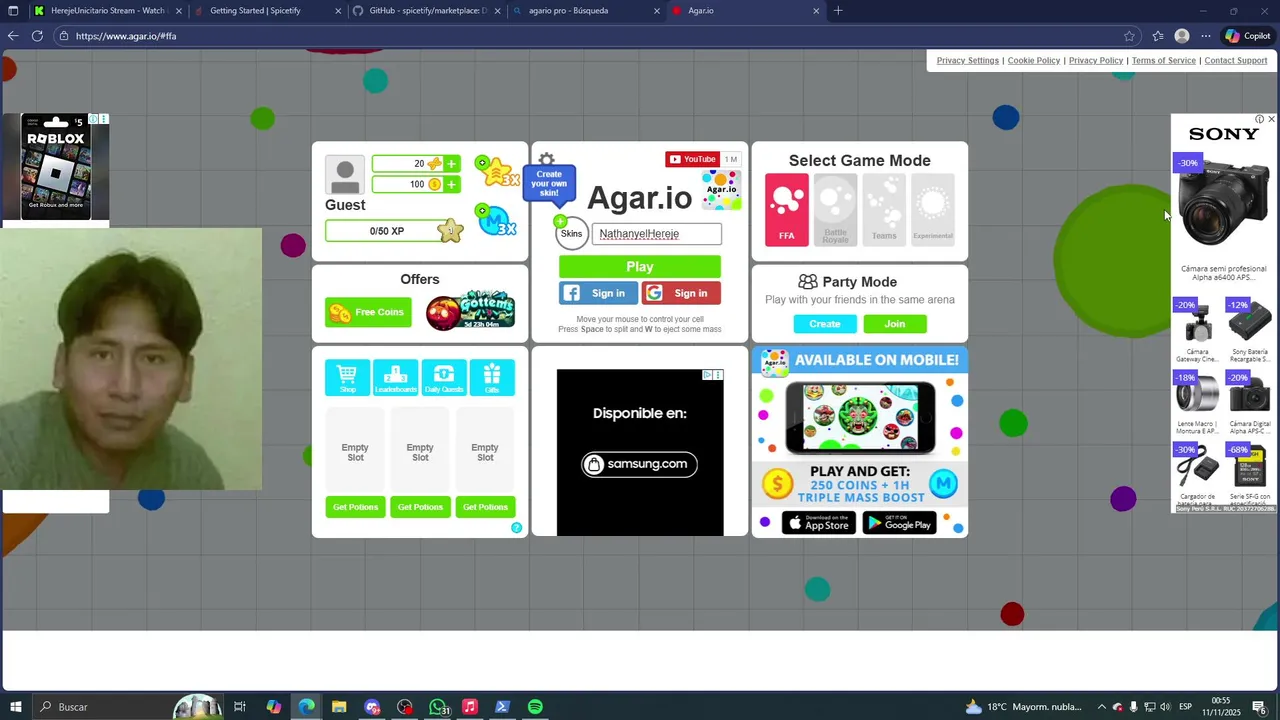
Task: Open Task View on the taskbar
Action: [x=240, y=707]
